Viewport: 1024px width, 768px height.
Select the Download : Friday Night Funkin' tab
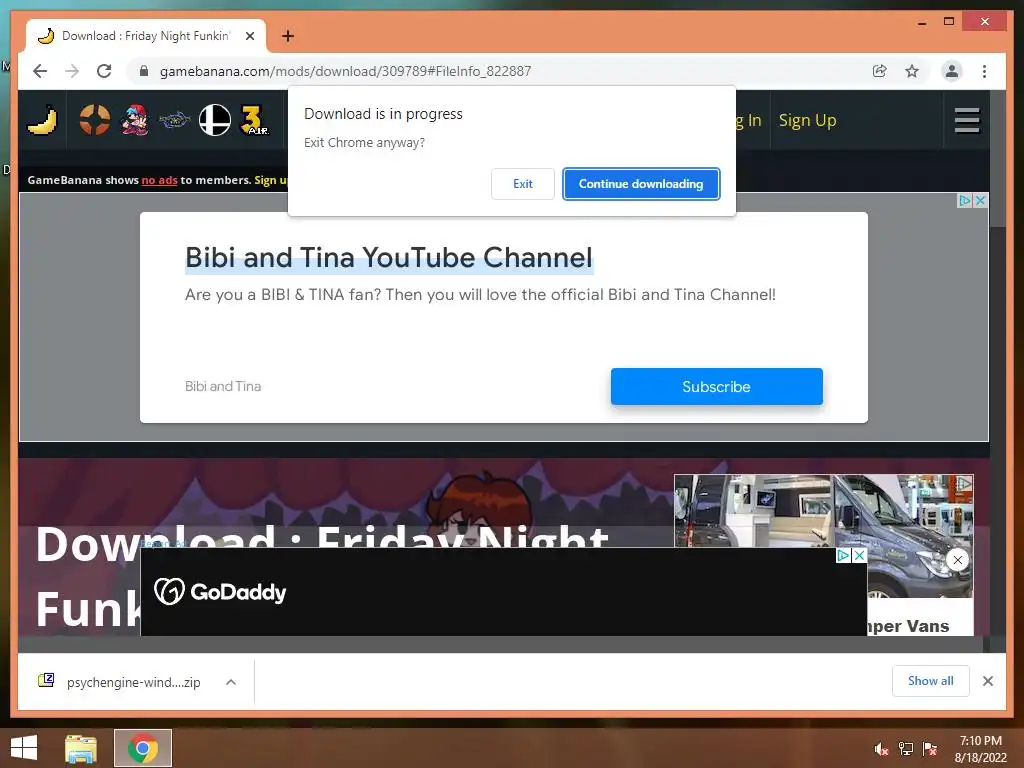pyautogui.click(x=146, y=36)
